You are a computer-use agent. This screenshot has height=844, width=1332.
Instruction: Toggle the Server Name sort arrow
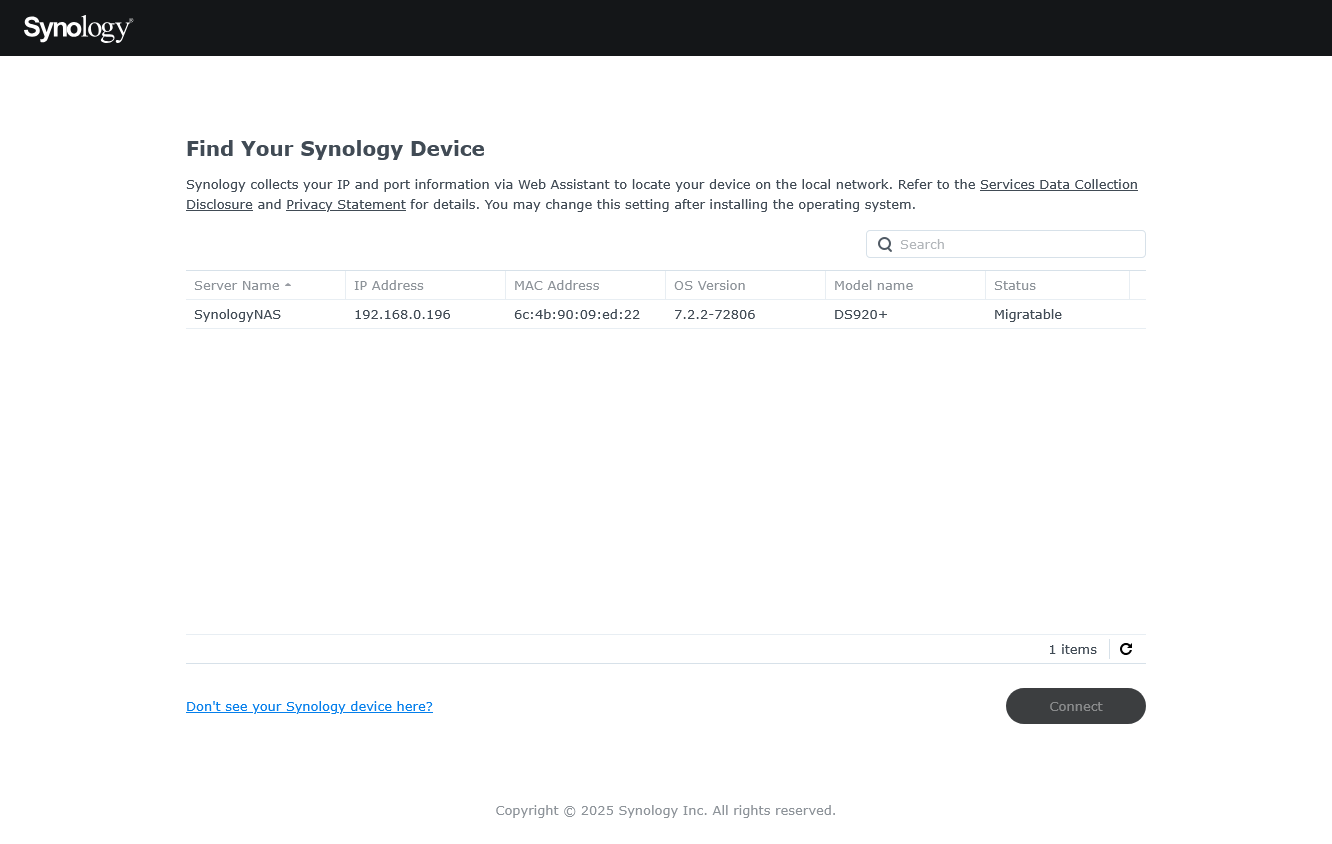point(288,286)
